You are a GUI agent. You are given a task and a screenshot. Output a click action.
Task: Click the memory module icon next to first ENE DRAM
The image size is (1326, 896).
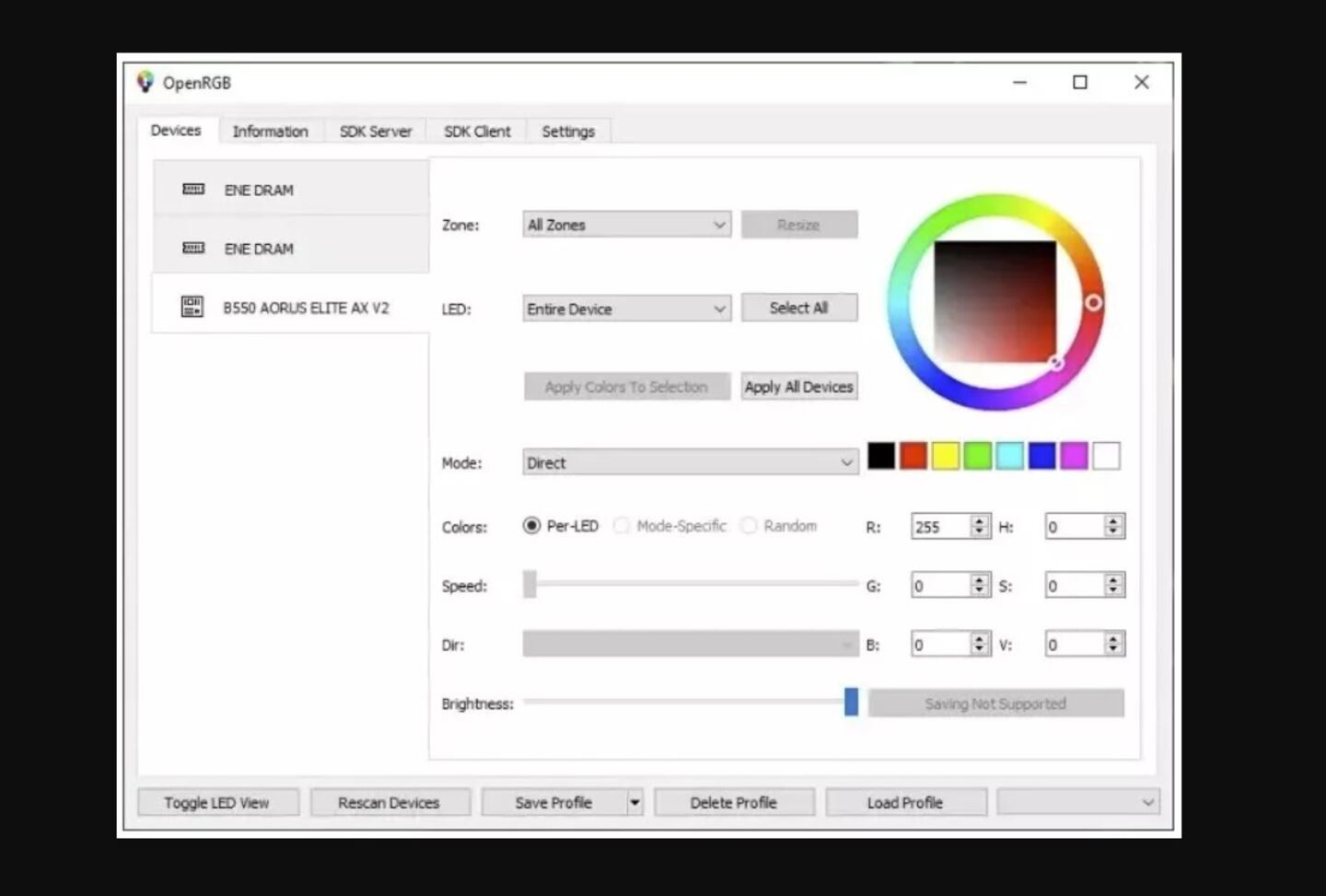[192, 190]
